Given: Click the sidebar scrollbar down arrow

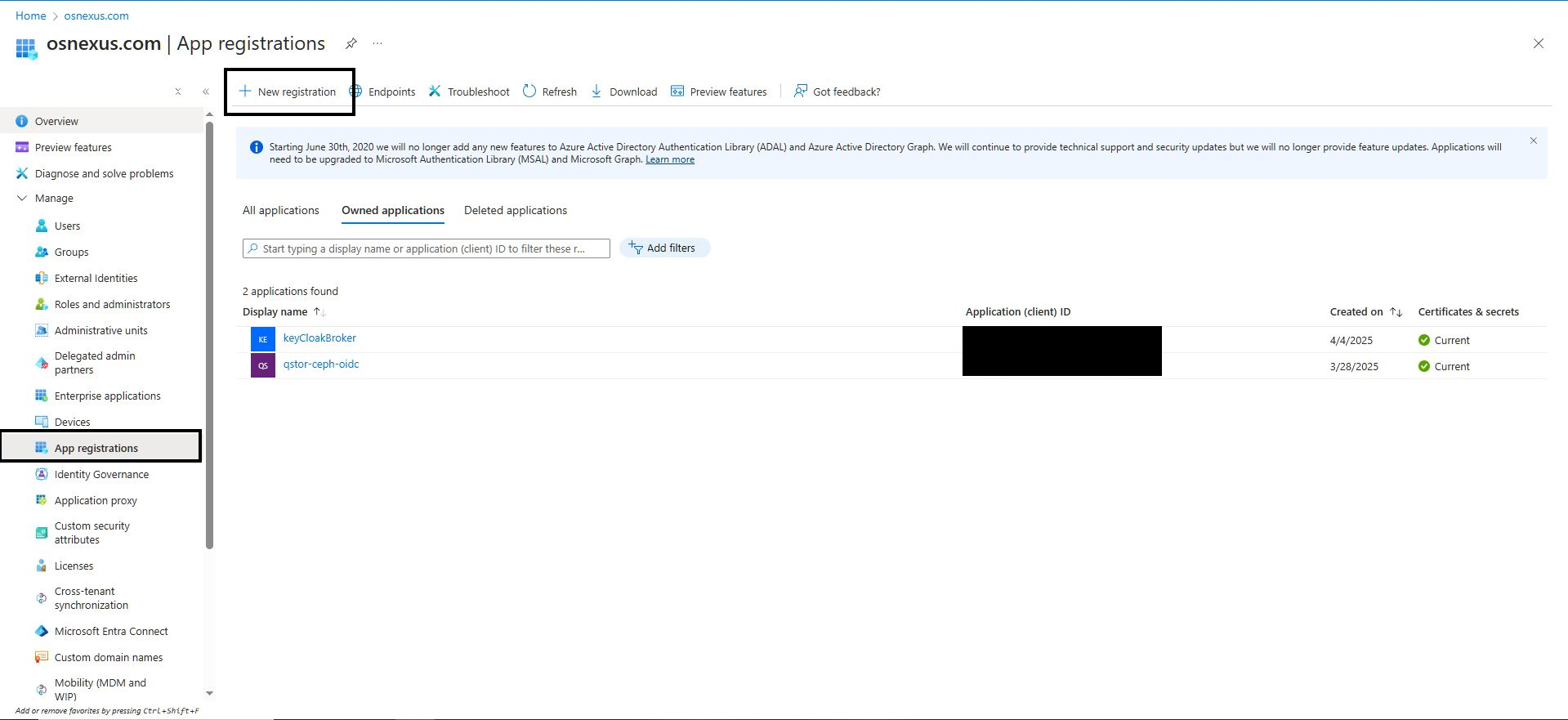Looking at the screenshot, I should 209,693.
